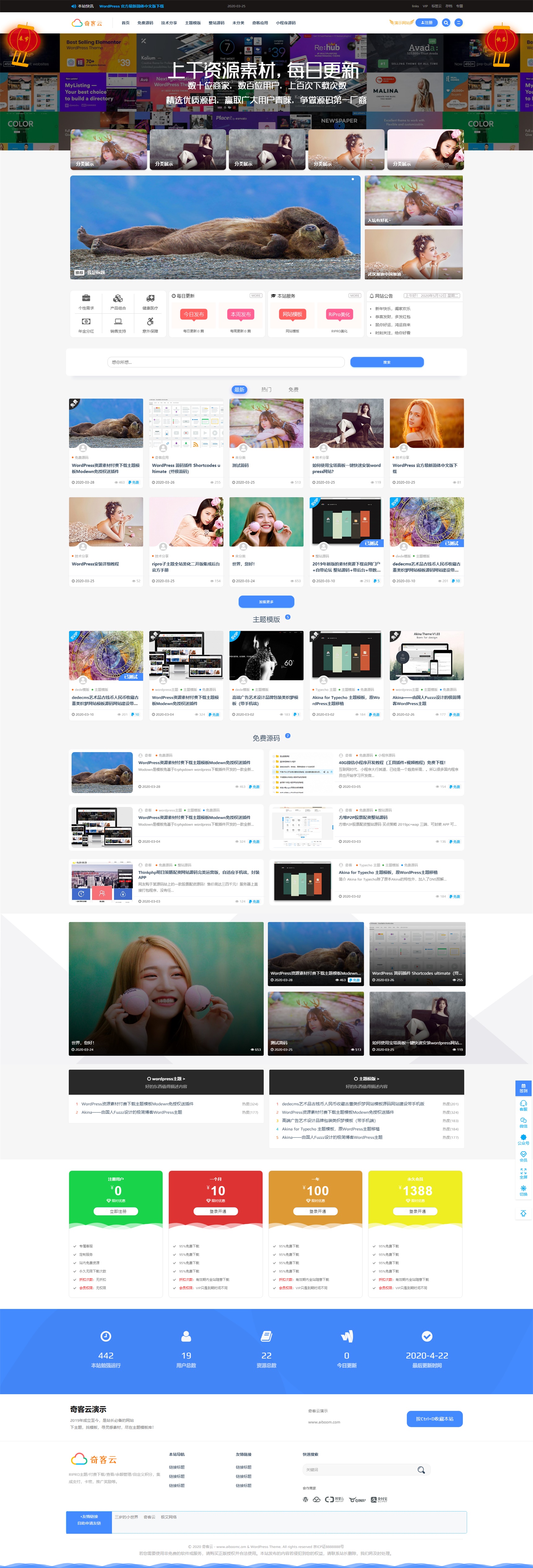Click the www.aiboom.com text in footer
This screenshot has width=533, height=1568.
click(x=324, y=1423)
